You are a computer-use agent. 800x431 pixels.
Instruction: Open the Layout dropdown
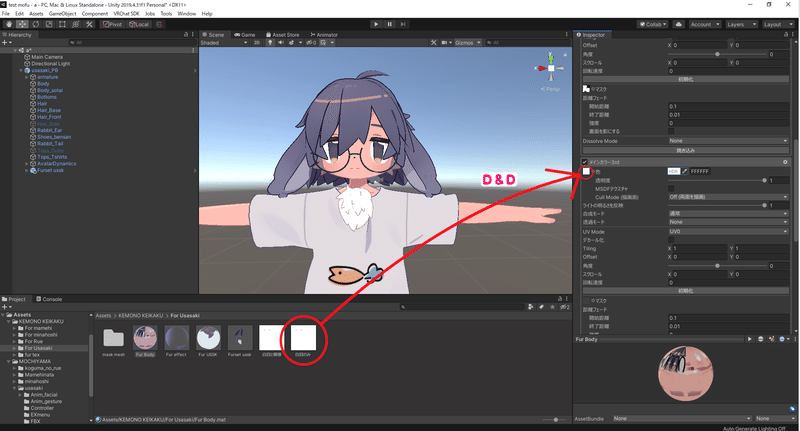point(777,24)
